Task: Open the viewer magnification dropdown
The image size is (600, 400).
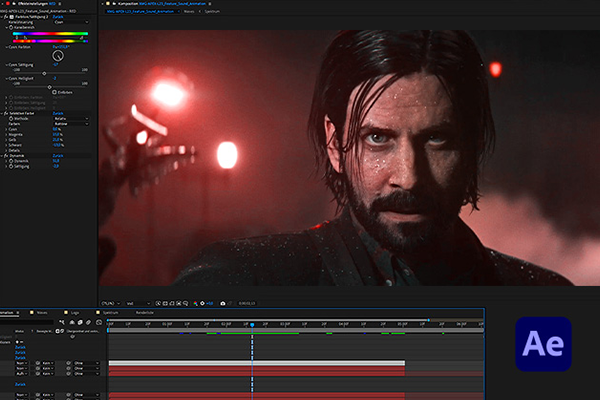Action: (111, 303)
